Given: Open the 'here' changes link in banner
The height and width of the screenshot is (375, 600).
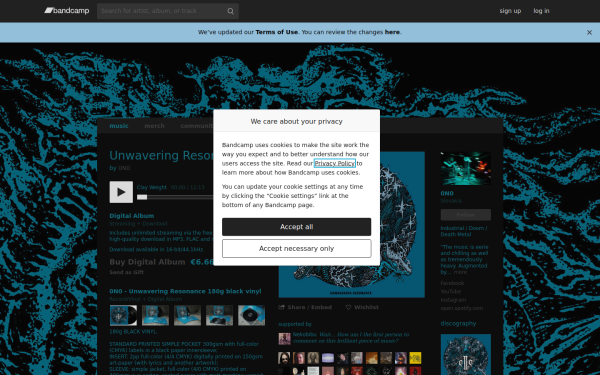Looking at the screenshot, I should pos(392,32).
